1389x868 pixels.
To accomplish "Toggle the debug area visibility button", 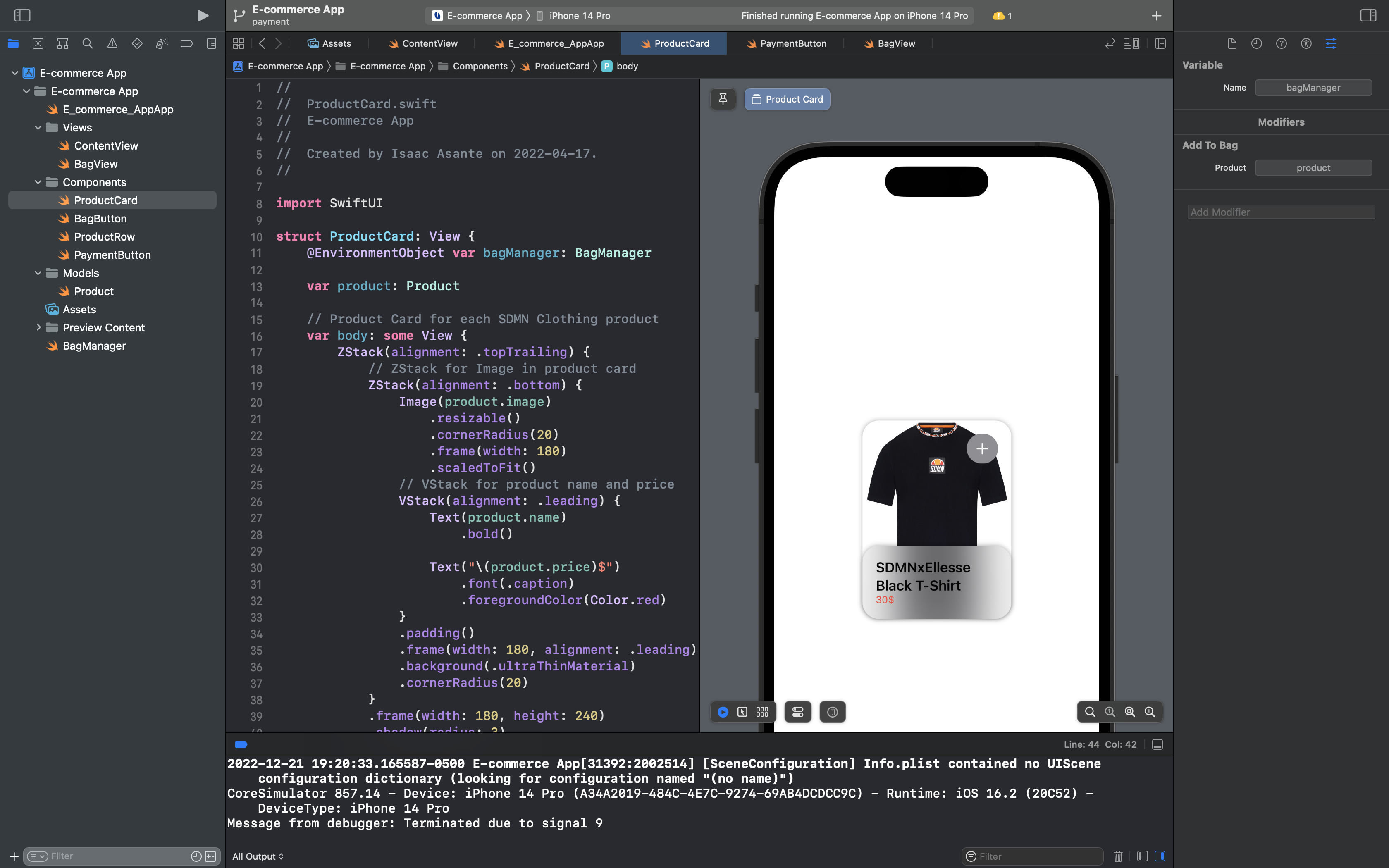I will tap(1157, 744).
